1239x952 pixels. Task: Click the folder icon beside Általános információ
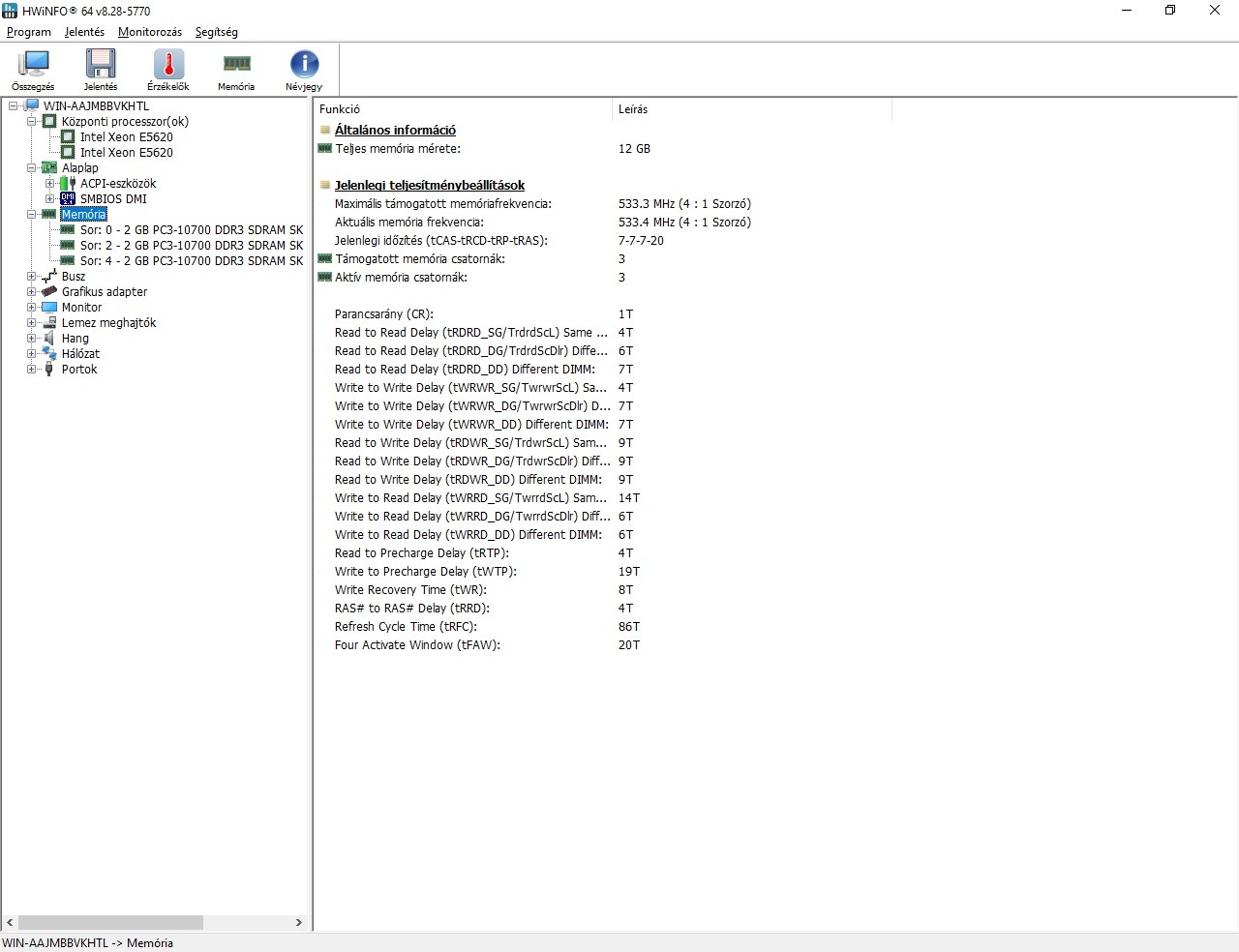(325, 130)
